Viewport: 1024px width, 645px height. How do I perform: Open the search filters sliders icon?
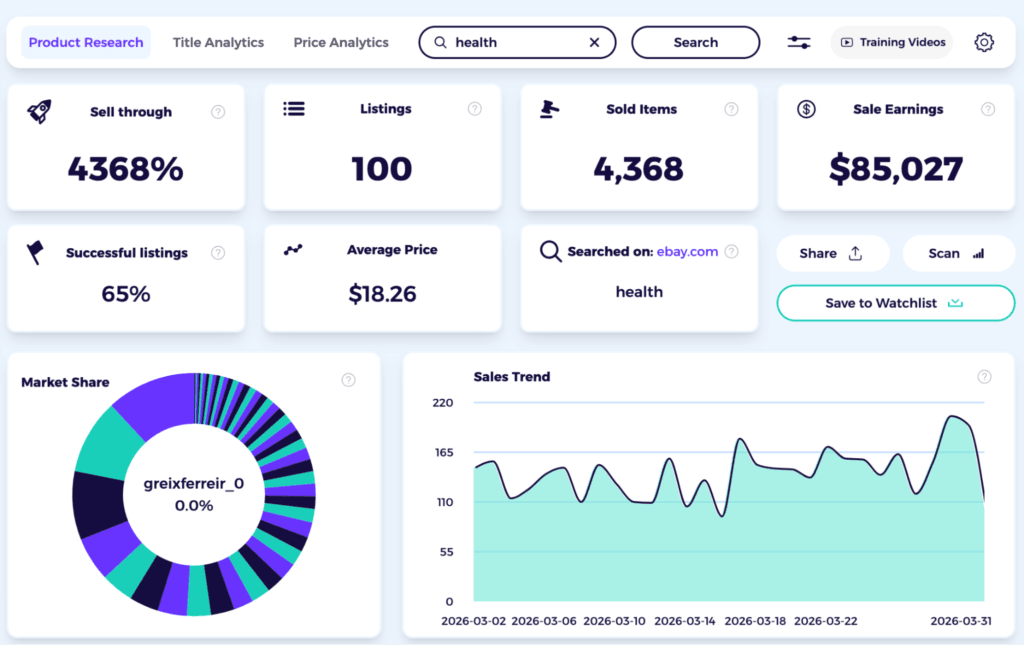[x=797, y=42]
